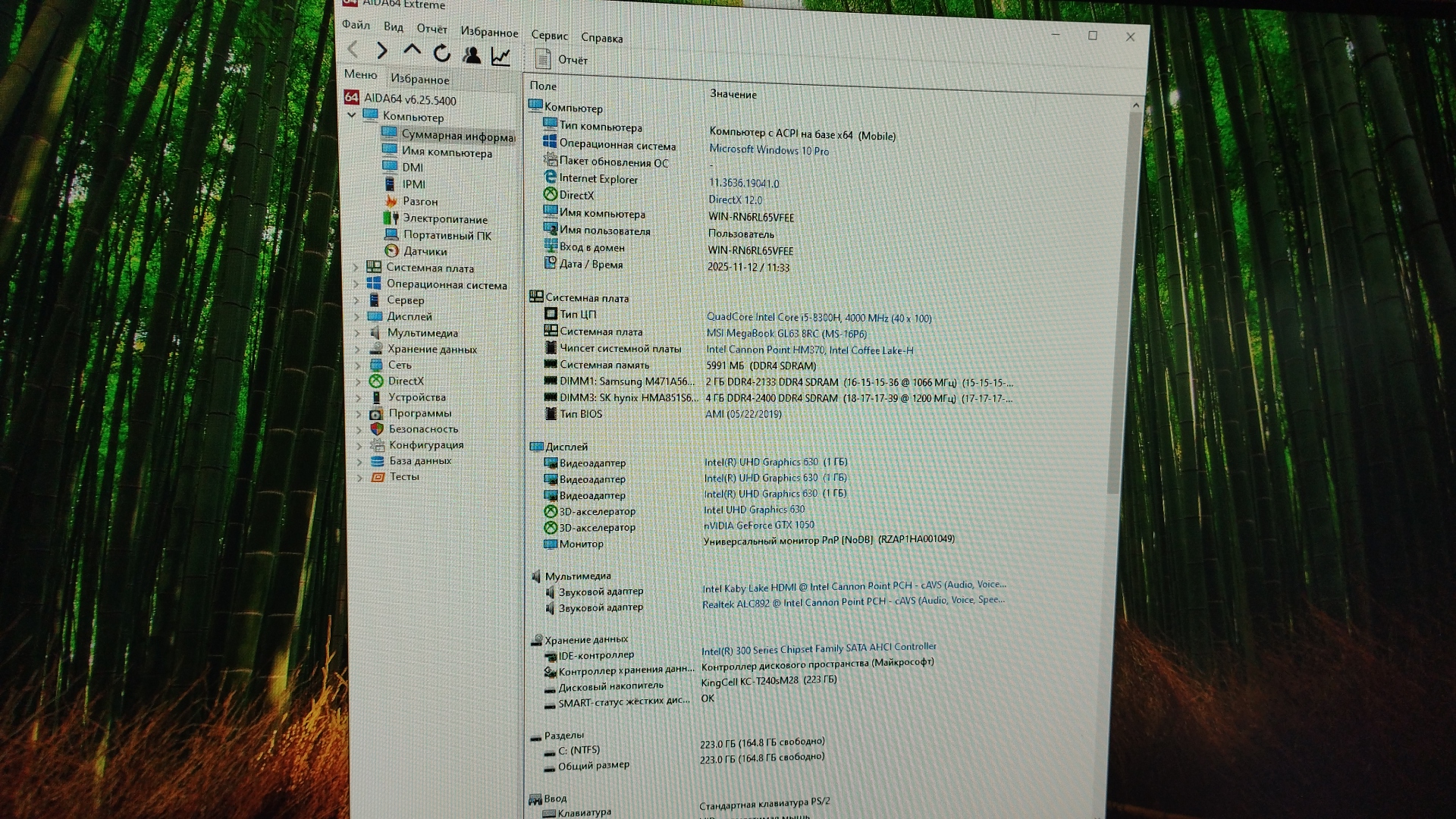Screen dimensions: 1456x819
Task: Expand the Тесты tree node
Action: point(359,477)
